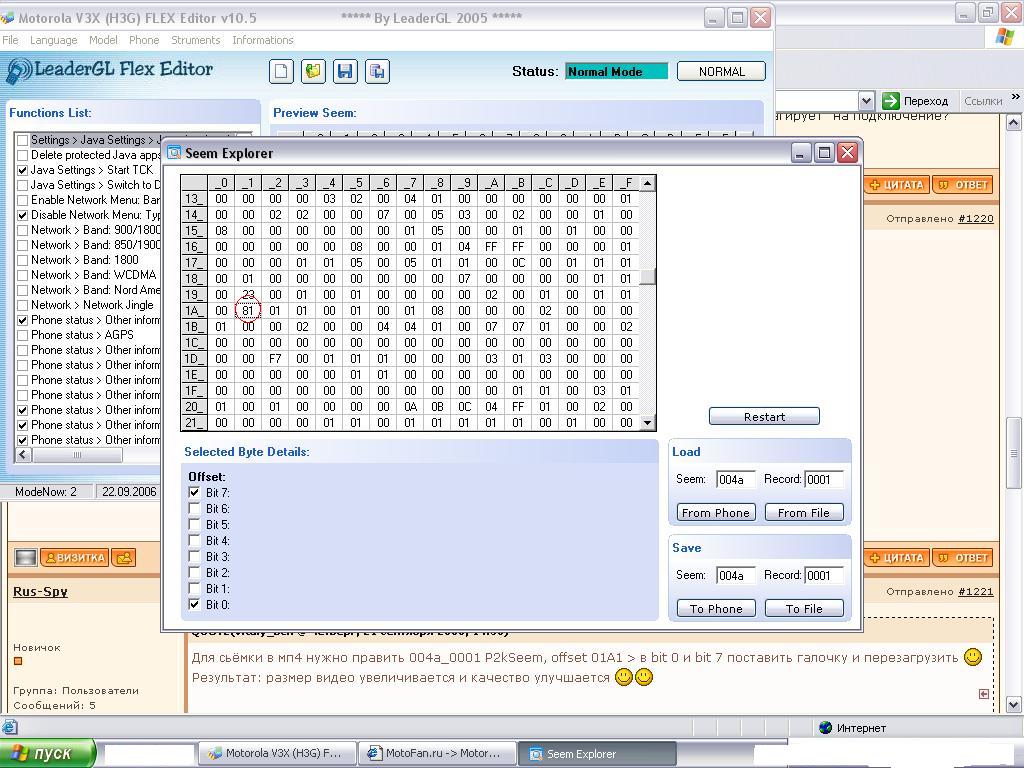Select the hex cell containing 23
The height and width of the screenshot is (768, 1024).
pos(248,295)
